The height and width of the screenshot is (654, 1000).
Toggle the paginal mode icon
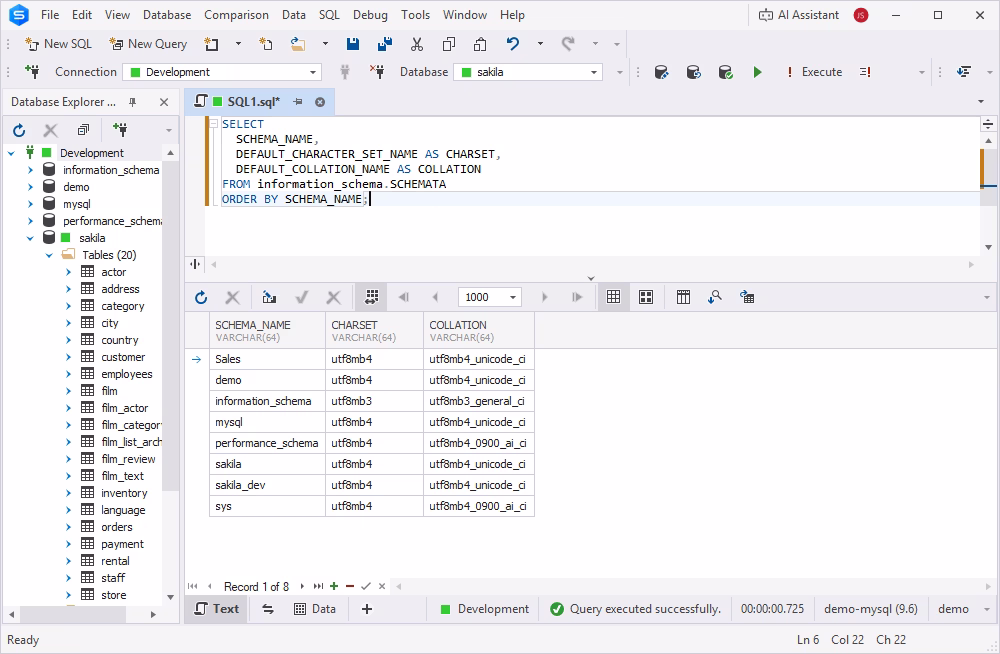[x=372, y=297]
